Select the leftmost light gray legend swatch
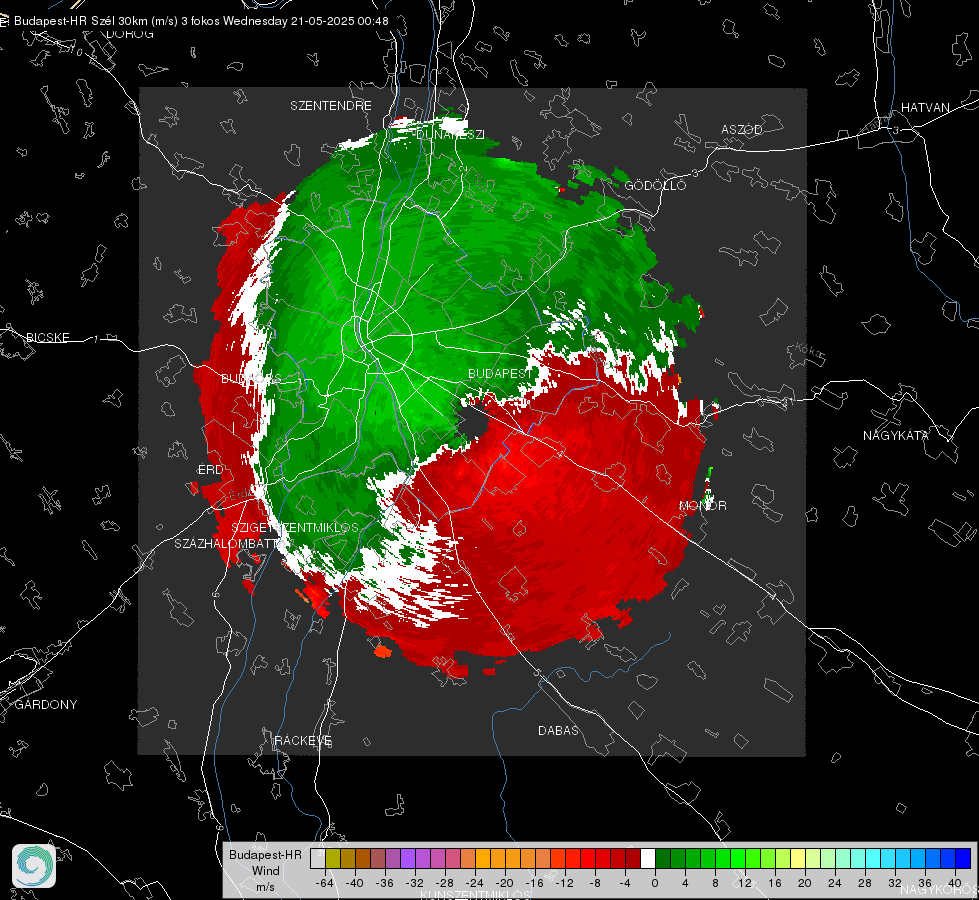The width and height of the screenshot is (979, 900). pyautogui.click(x=318, y=859)
